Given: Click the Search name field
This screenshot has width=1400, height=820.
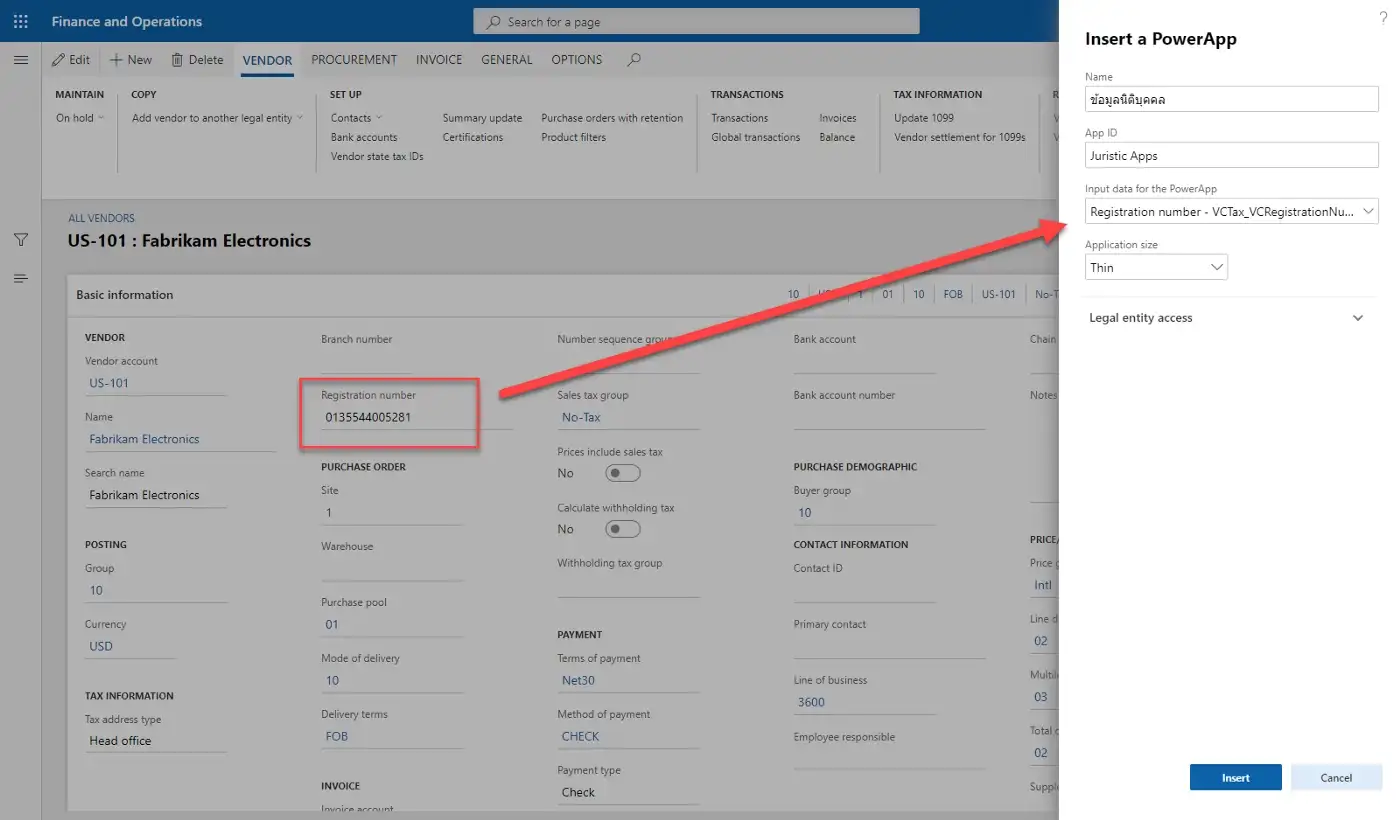Looking at the screenshot, I should [x=156, y=495].
